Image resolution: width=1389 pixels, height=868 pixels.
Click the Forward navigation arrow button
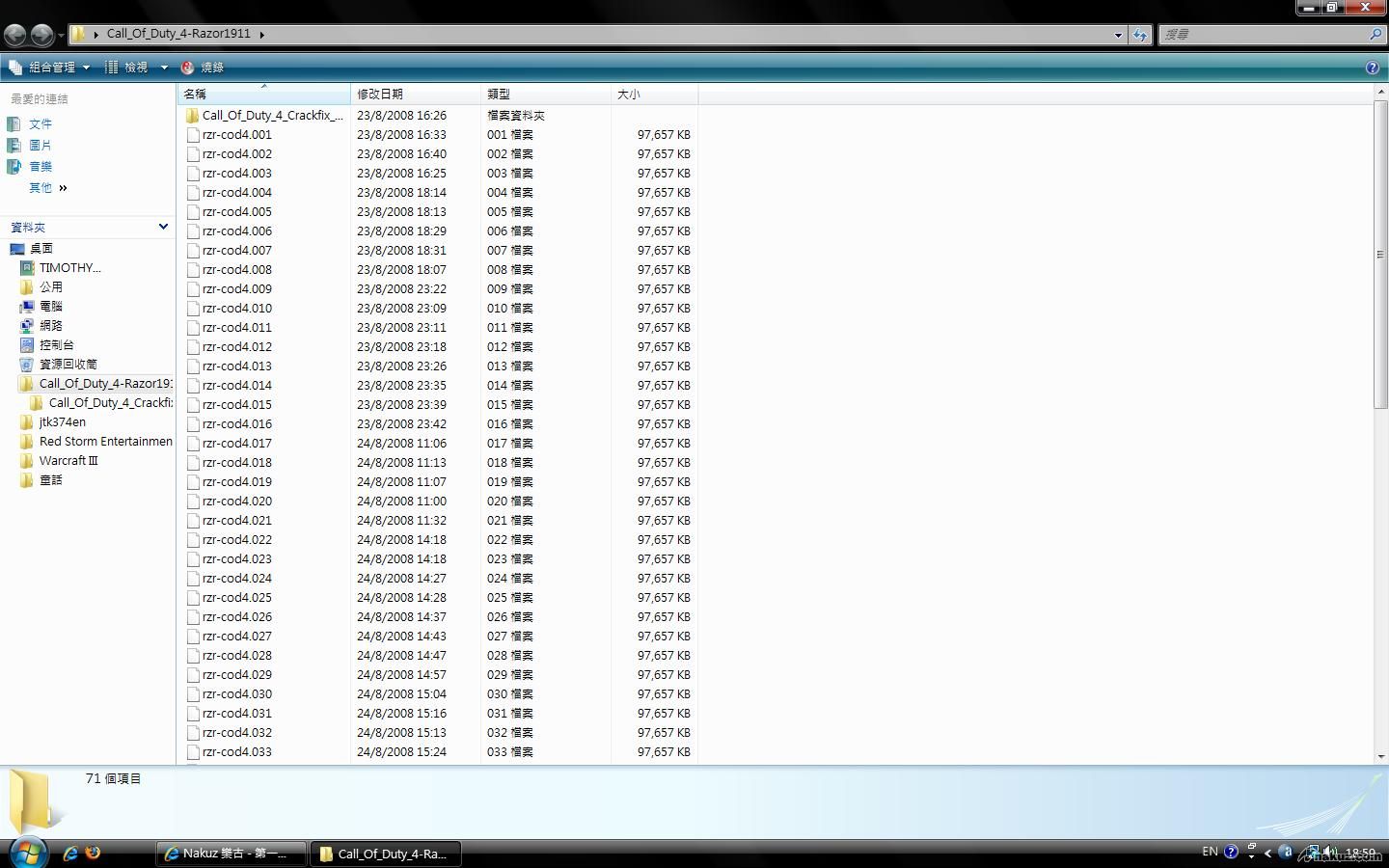(41, 35)
